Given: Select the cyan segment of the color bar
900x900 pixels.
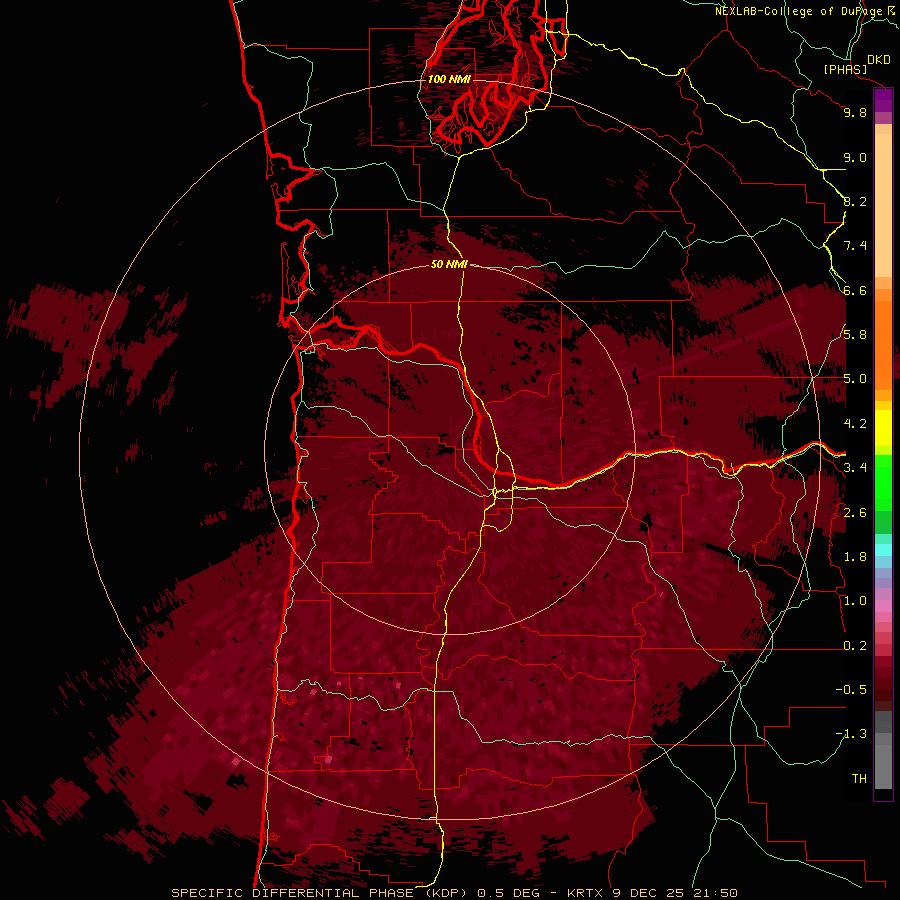Looking at the screenshot, I should [883, 549].
